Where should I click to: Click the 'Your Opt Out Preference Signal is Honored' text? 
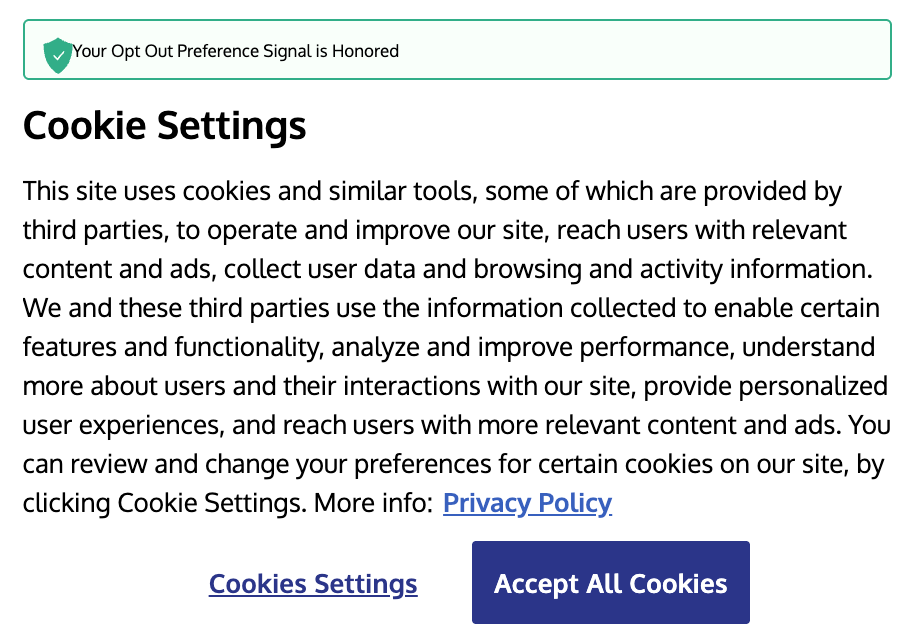[236, 51]
